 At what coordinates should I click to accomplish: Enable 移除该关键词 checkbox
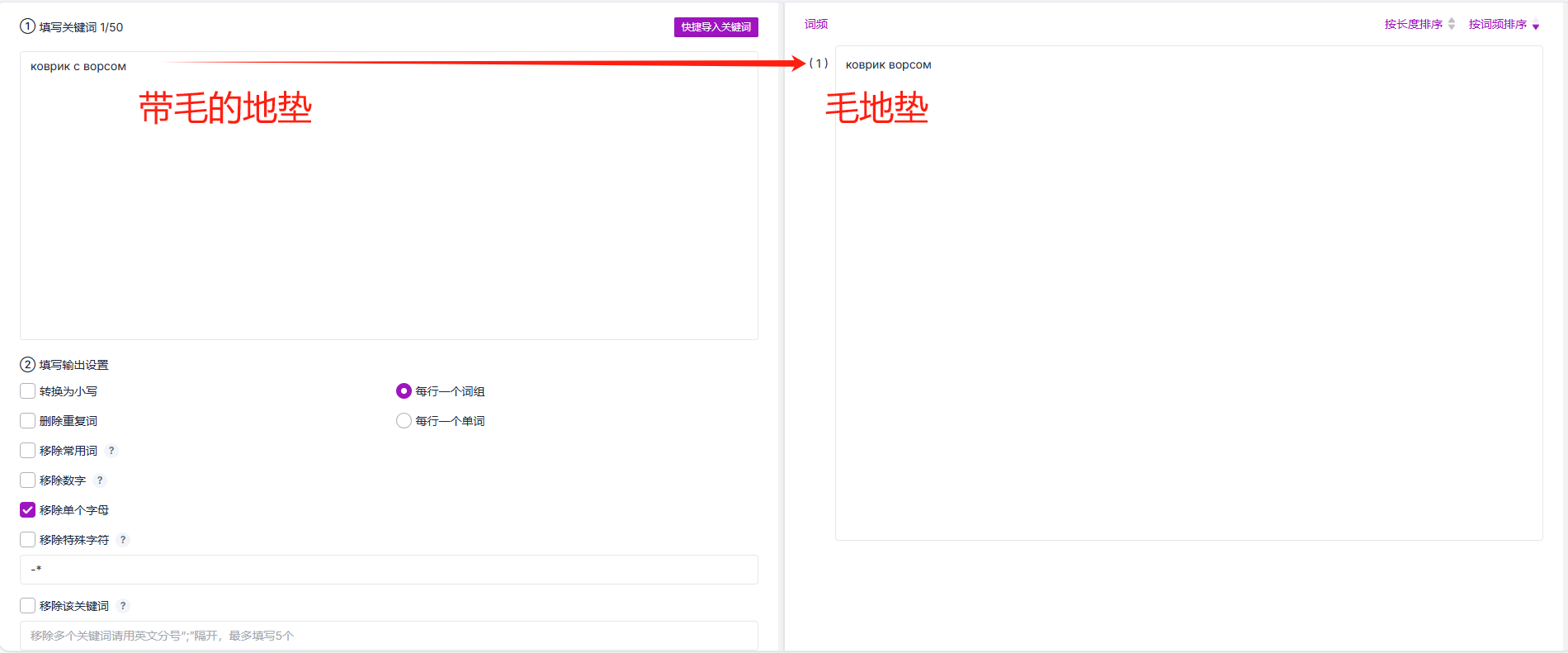tap(28, 606)
